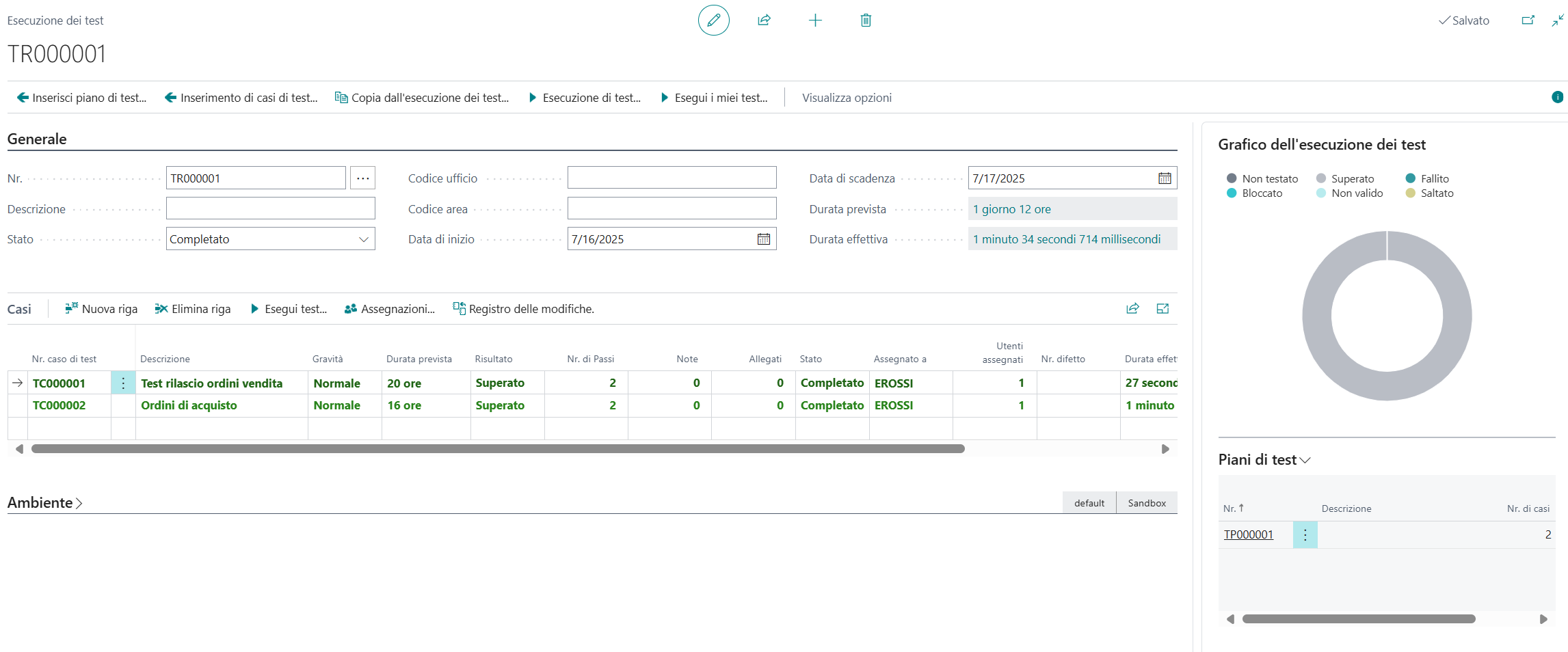Image resolution: width=1568 pixels, height=652 pixels.
Task: Open calendar picker for Data di inizio
Action: 763,239
